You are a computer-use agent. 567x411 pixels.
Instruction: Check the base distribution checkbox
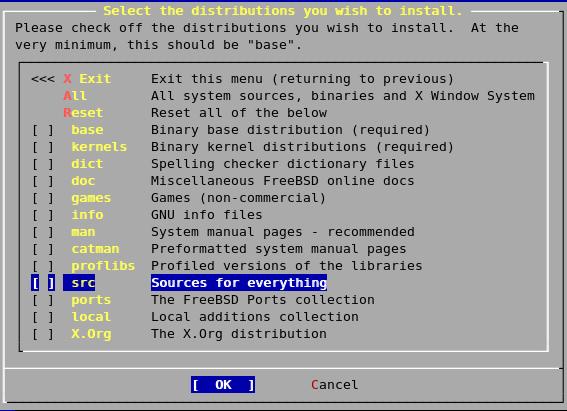pyautogui.click(x=43, y=130)
